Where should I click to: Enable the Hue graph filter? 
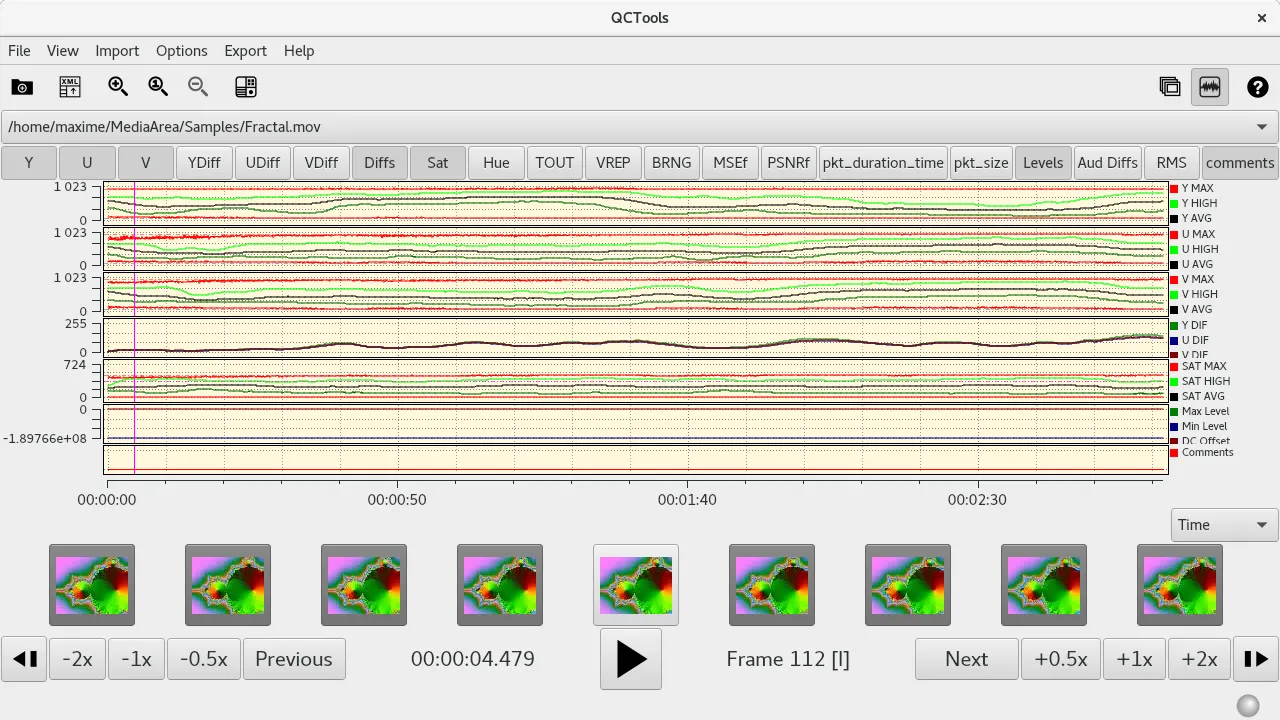[496, 163]
